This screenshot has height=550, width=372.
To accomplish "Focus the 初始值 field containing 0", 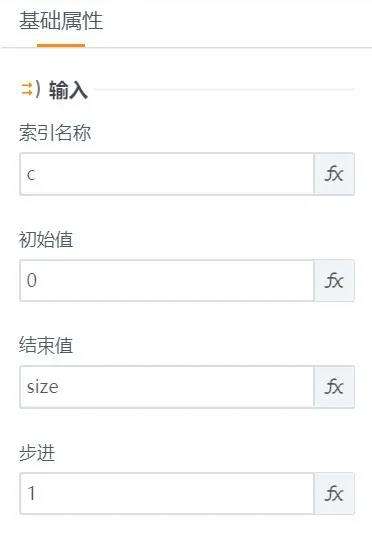I will click(x=167, y=281).
